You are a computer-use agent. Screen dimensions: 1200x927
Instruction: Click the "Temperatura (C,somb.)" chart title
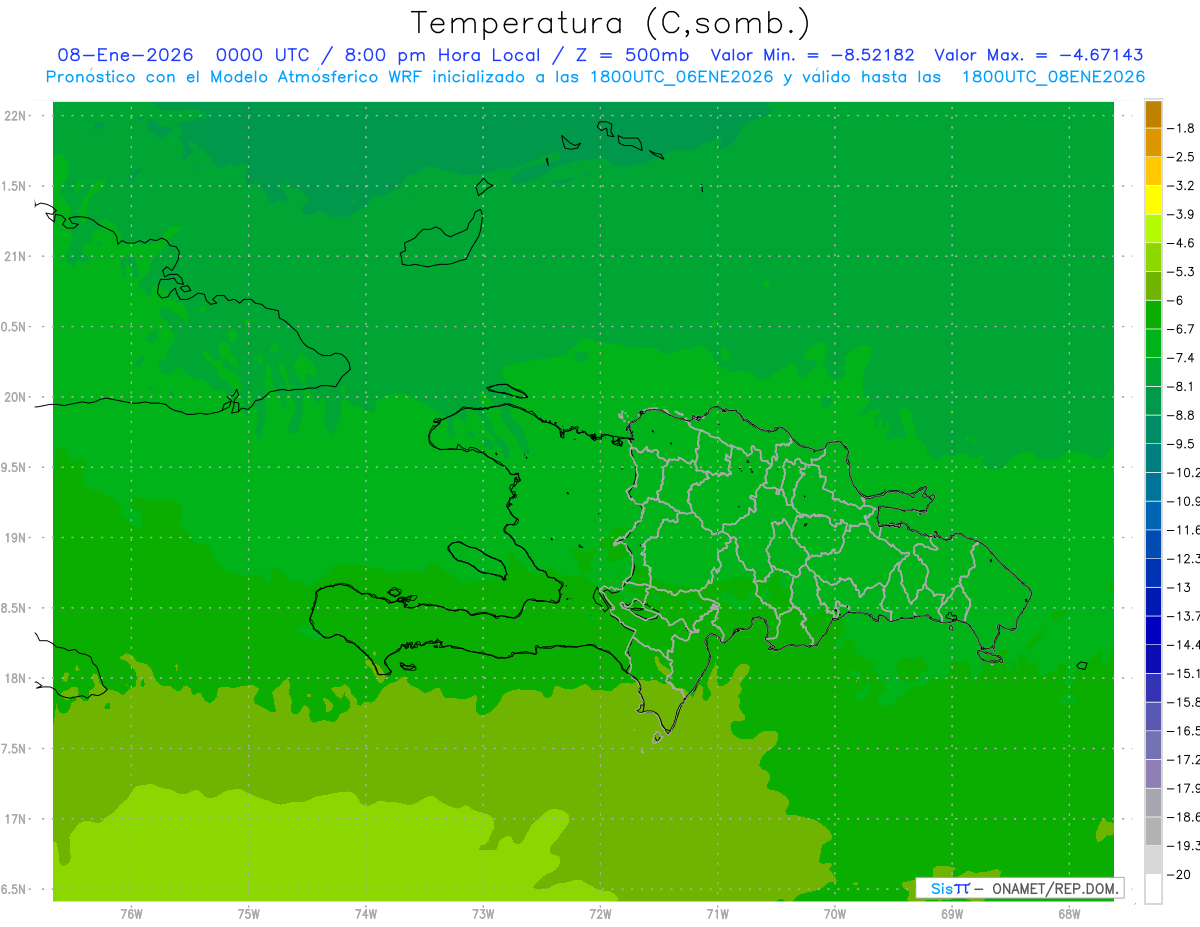[x=611, y=22]
